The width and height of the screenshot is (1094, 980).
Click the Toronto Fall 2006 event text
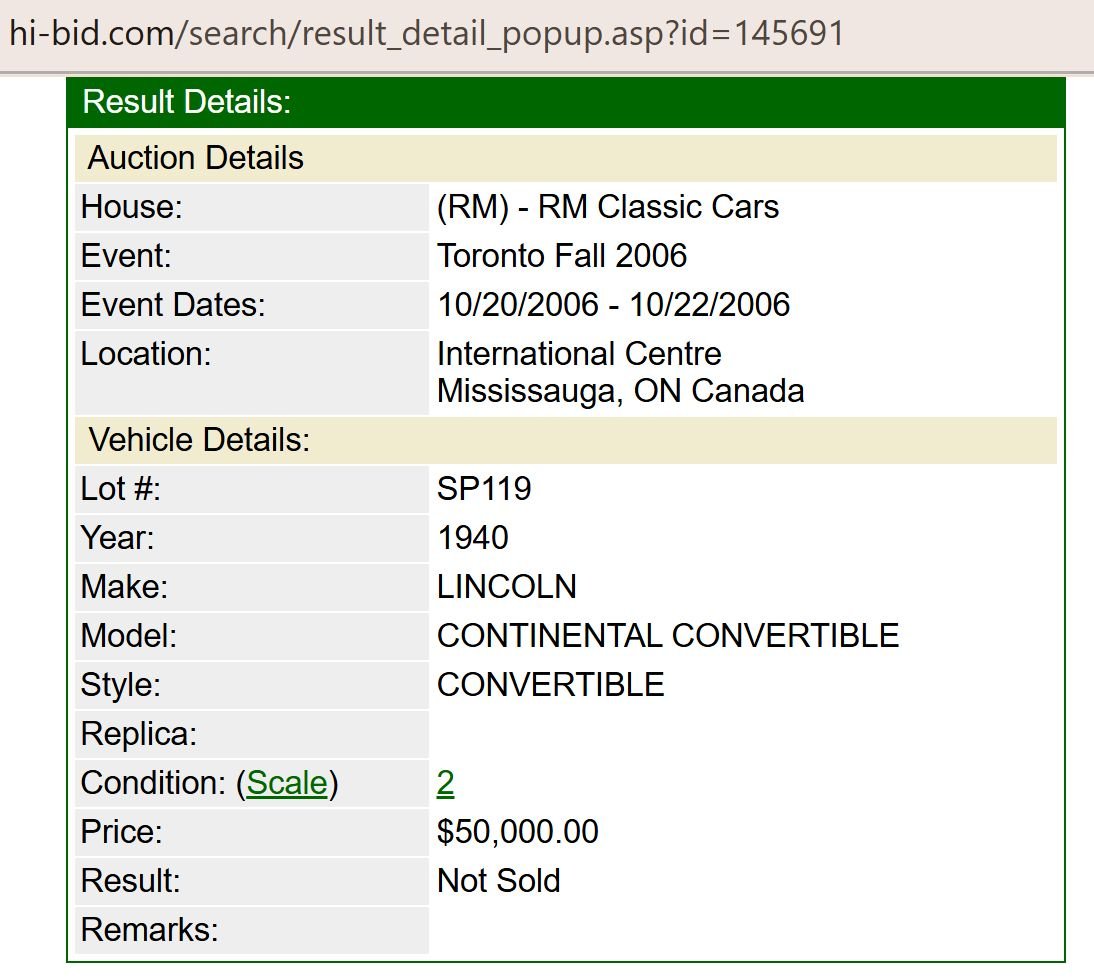562,256
